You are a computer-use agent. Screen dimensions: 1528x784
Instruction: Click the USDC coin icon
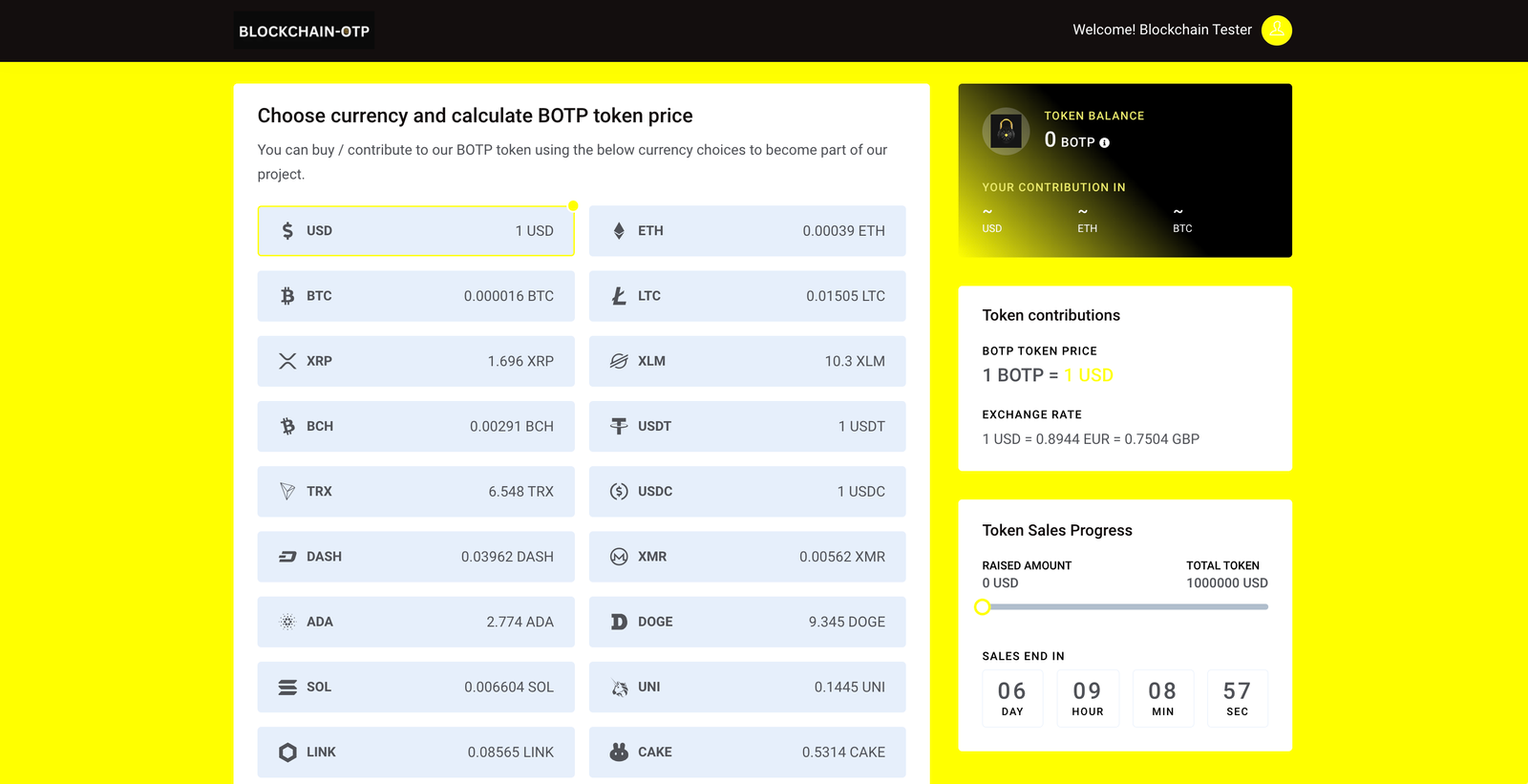coord(619,492)
